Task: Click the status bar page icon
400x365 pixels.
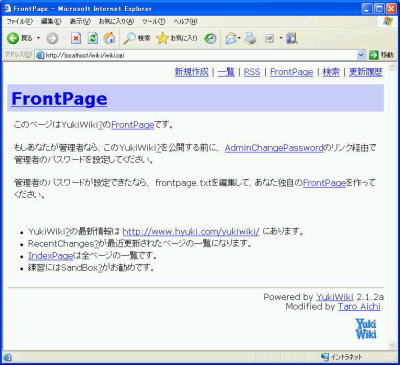Action: pyautogui.click(x=7, y=357)
